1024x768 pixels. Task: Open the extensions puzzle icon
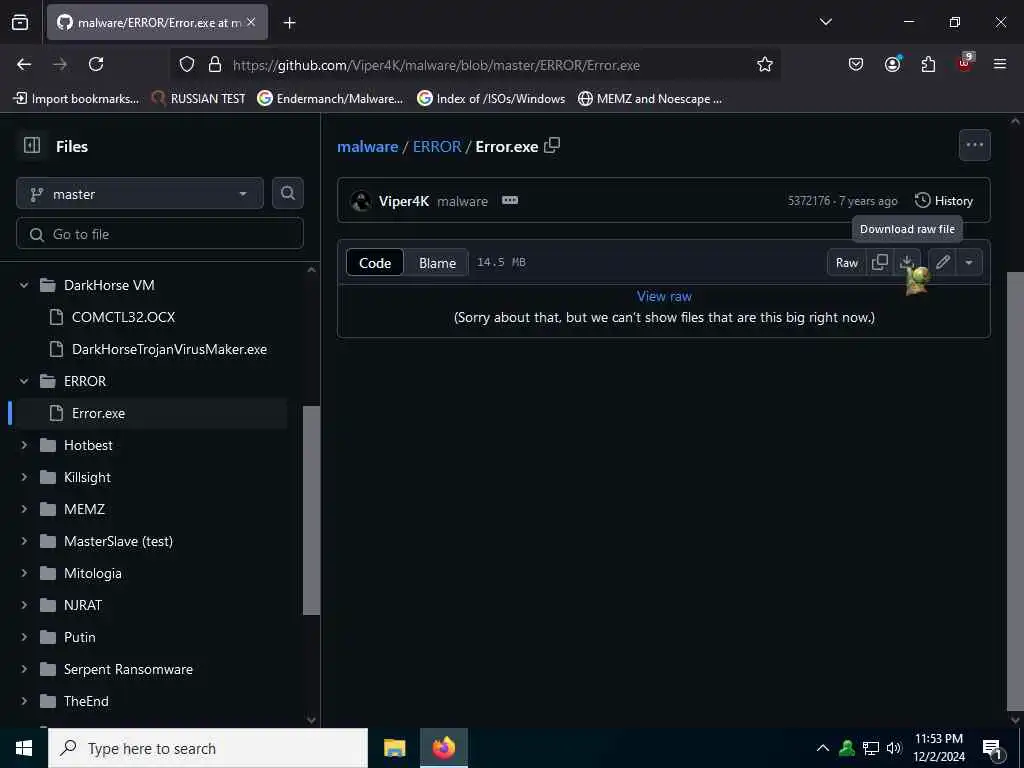click(x=928, y=64)
